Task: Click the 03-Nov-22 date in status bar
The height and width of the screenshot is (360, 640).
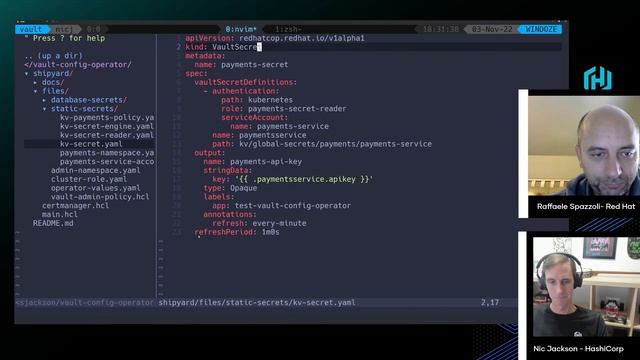Action: pos(492,29)
